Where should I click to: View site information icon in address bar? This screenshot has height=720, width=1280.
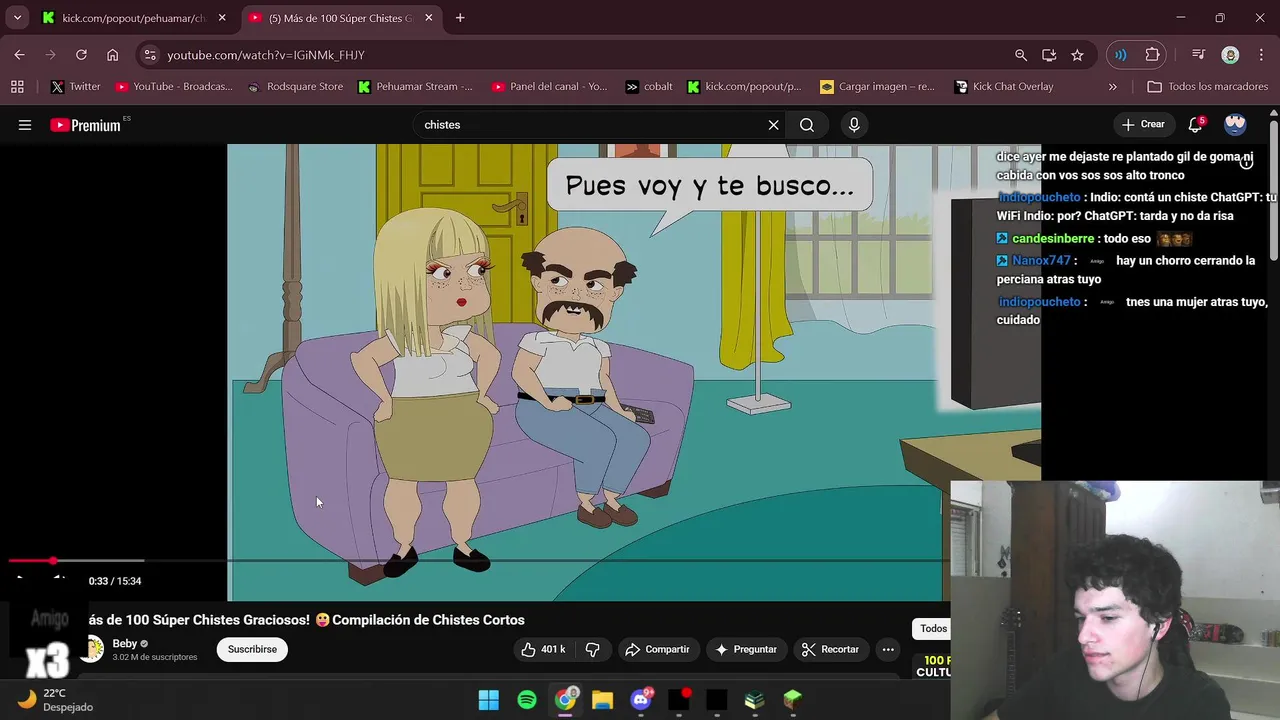click(149, 55)
